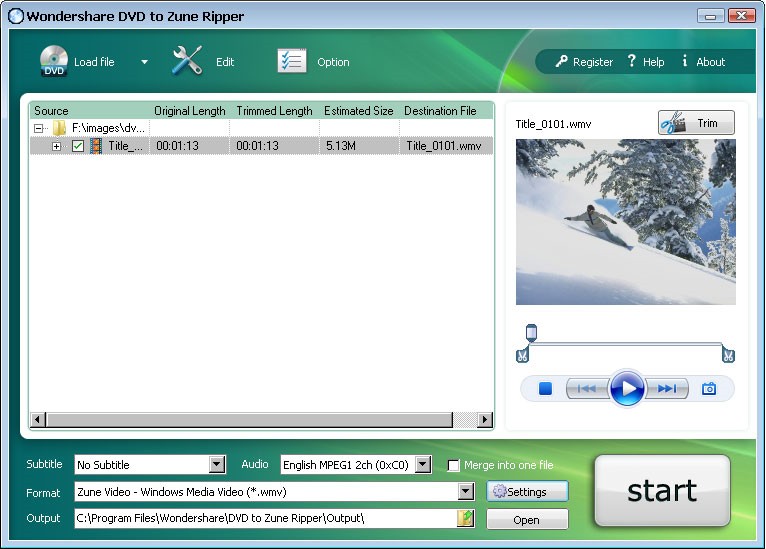Click the Load file label
766x549 pixels.
94,62
